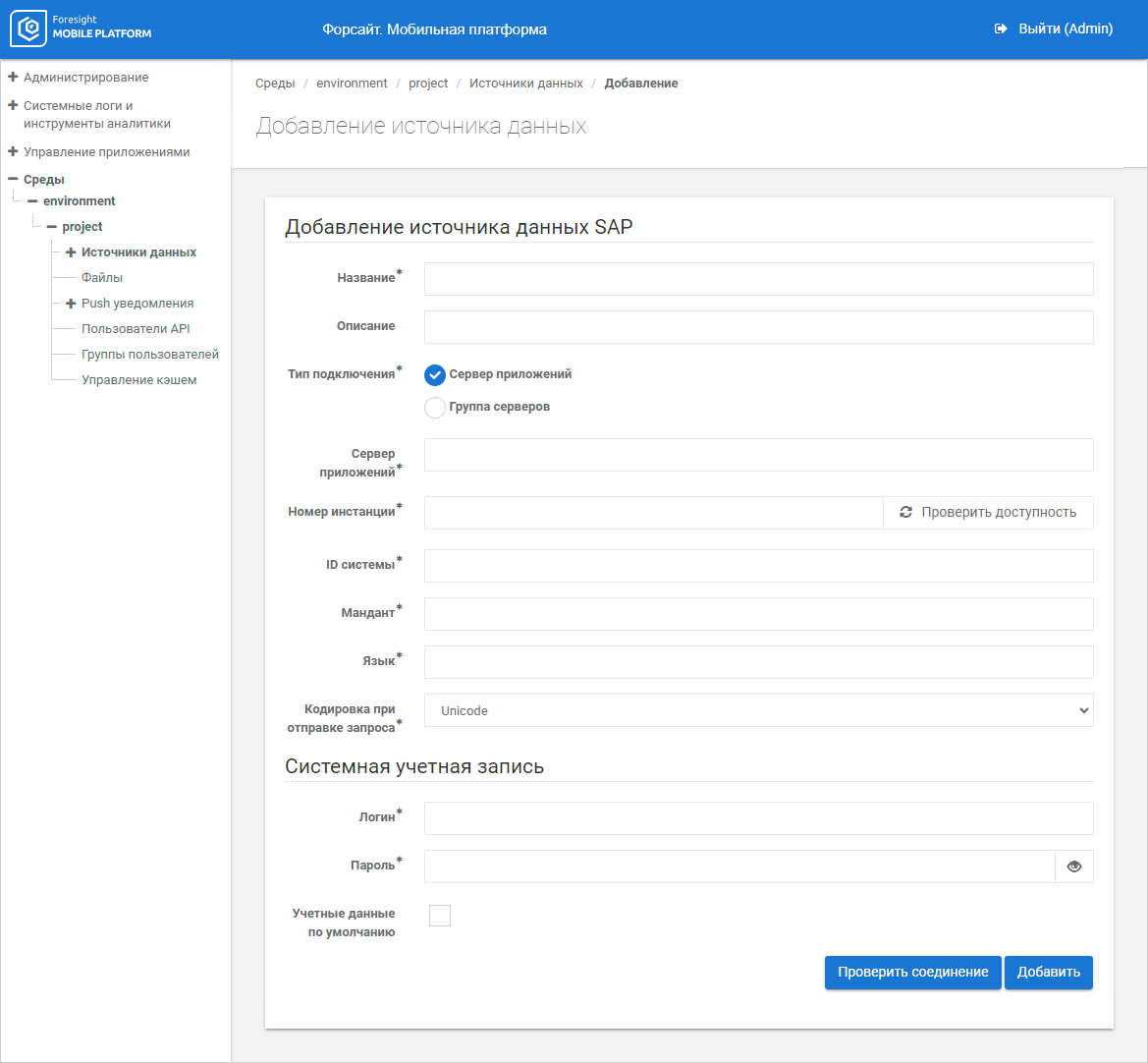Expand Системные логи и инструменты аналитики
Screen dimensions: 1148x1063
point(13,105)
